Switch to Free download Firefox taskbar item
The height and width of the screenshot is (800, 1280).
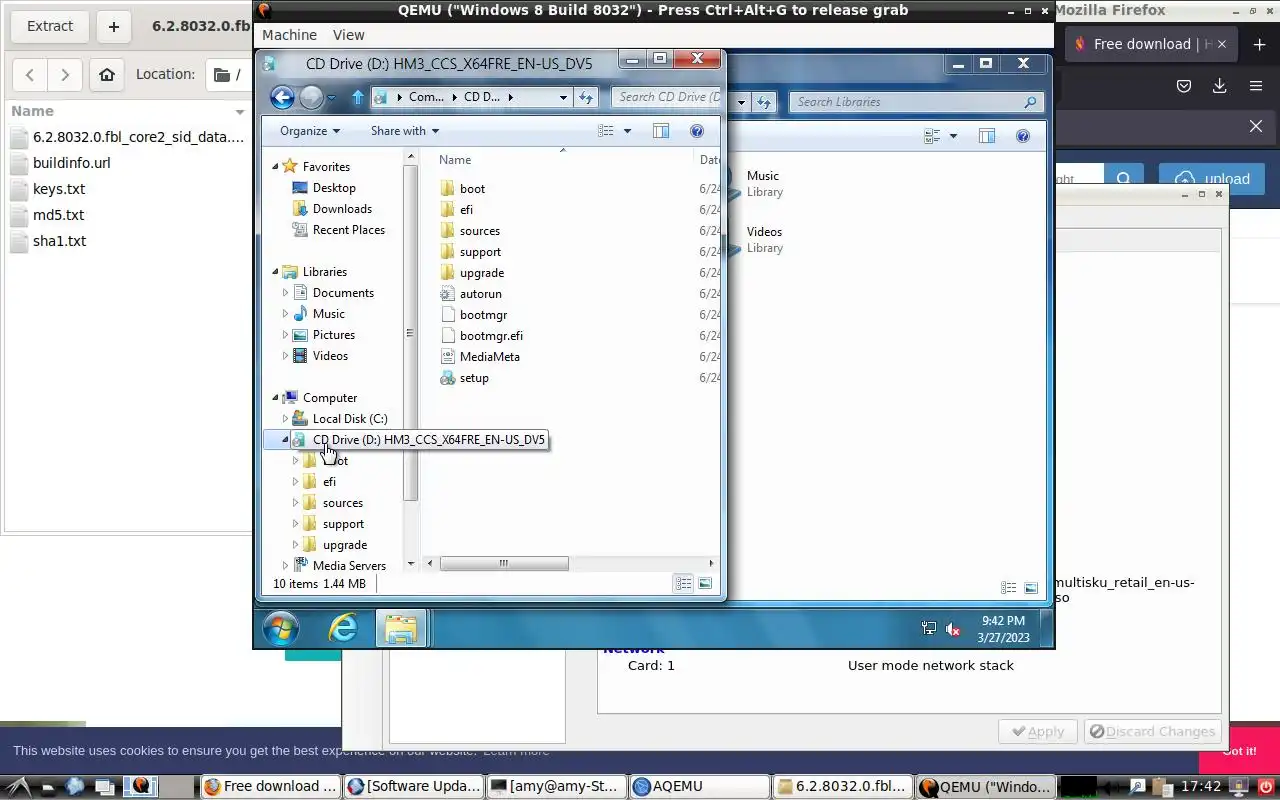point(269,786)
